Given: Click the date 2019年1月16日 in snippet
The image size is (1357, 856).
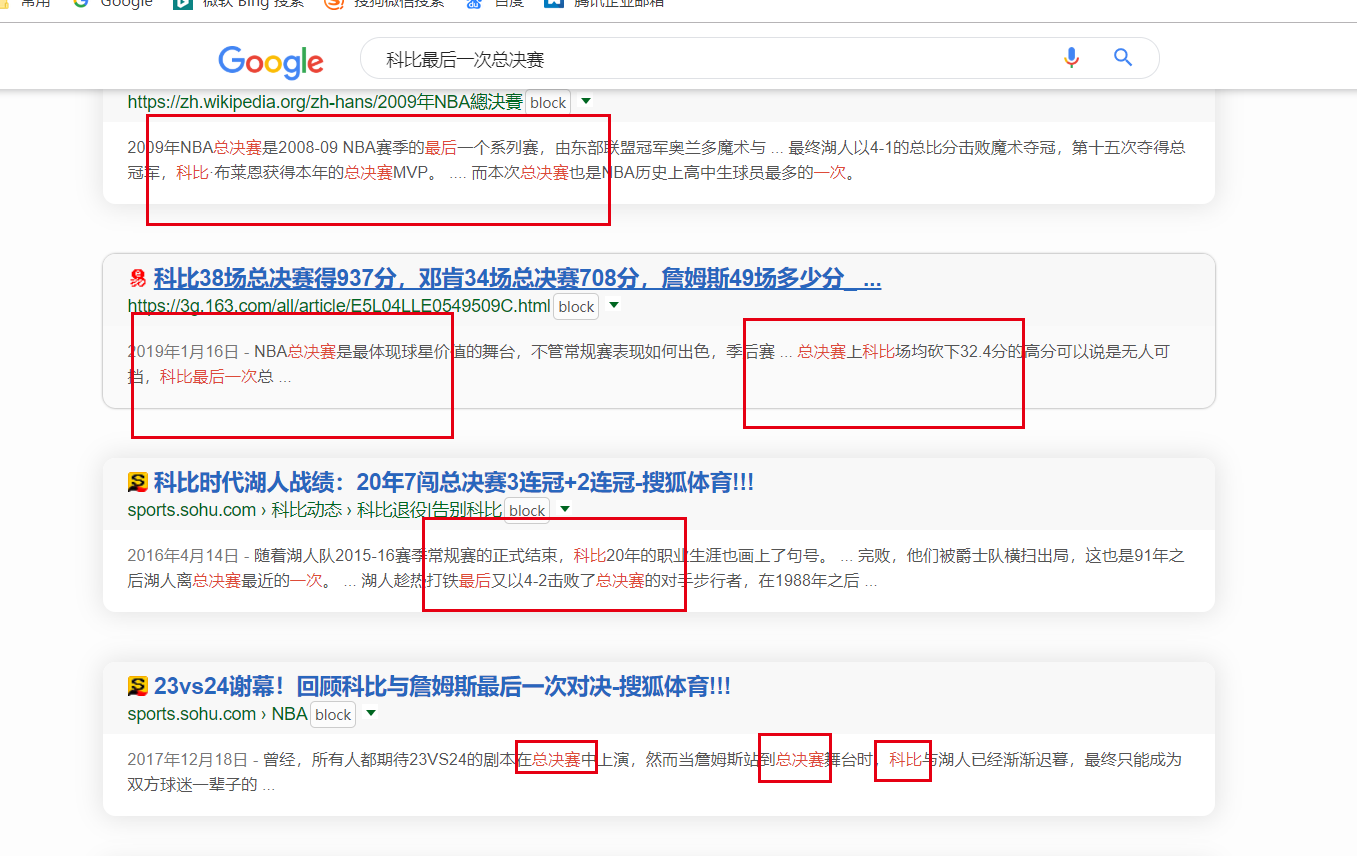Looking at the screenshot, I should pos(183,352).
